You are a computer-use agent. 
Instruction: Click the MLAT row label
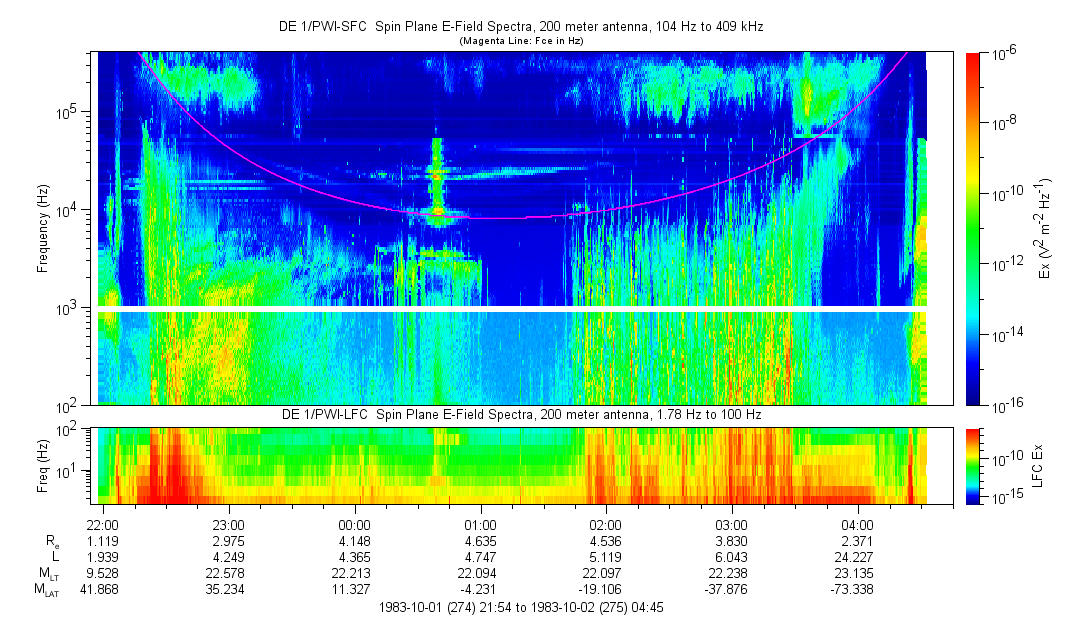[x=46, y=590]
